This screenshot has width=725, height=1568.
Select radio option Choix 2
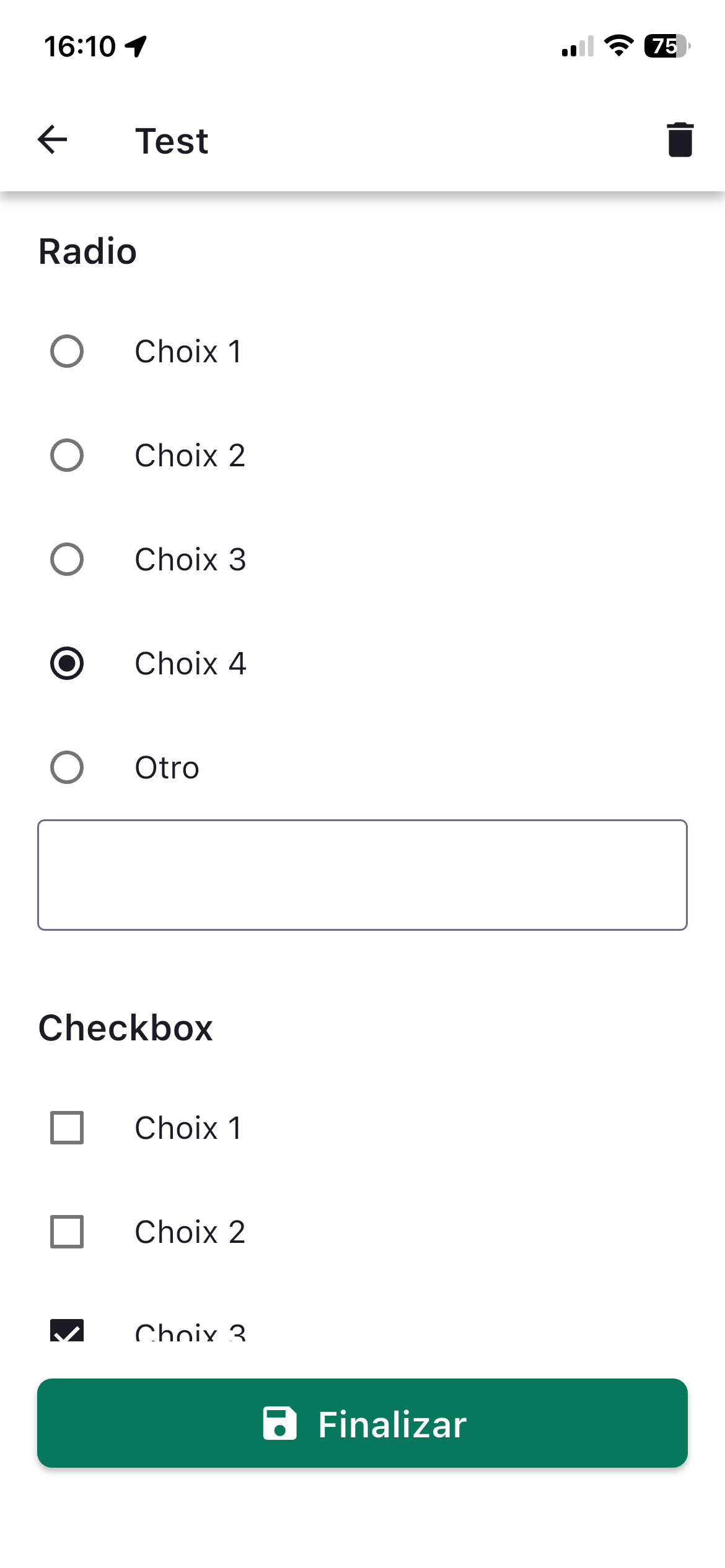pyautogui.click(x=67, y=456)
